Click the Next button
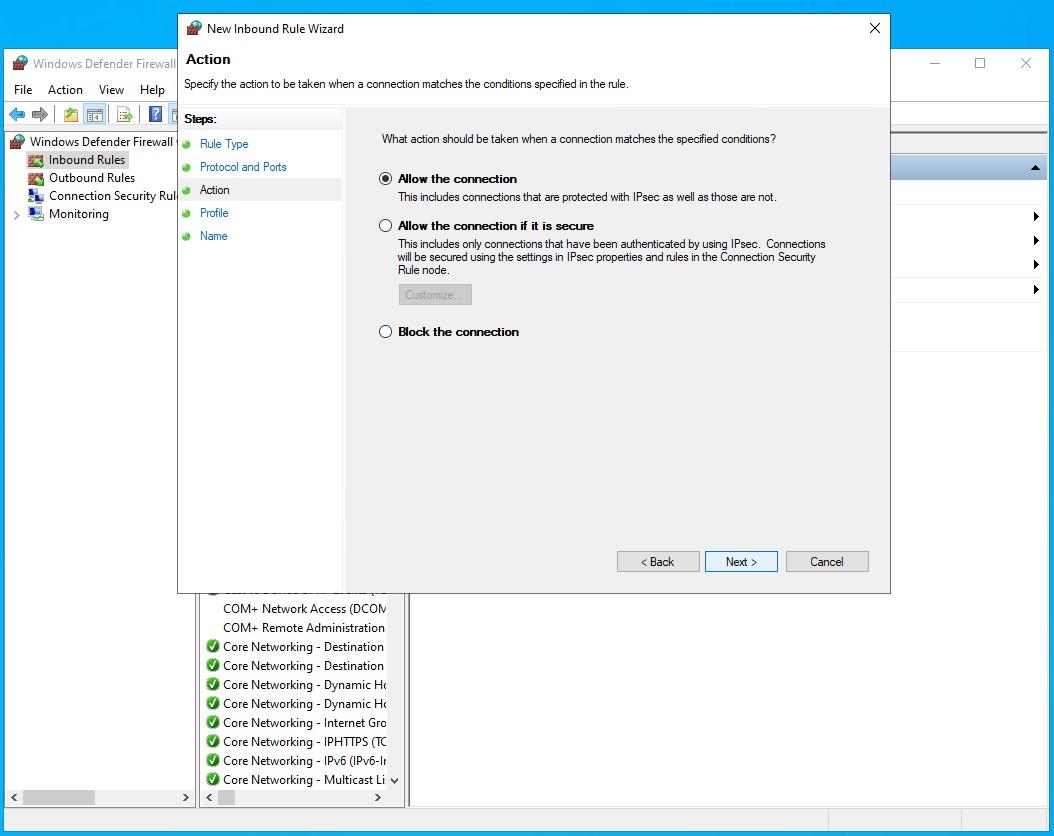 point(741,562)
